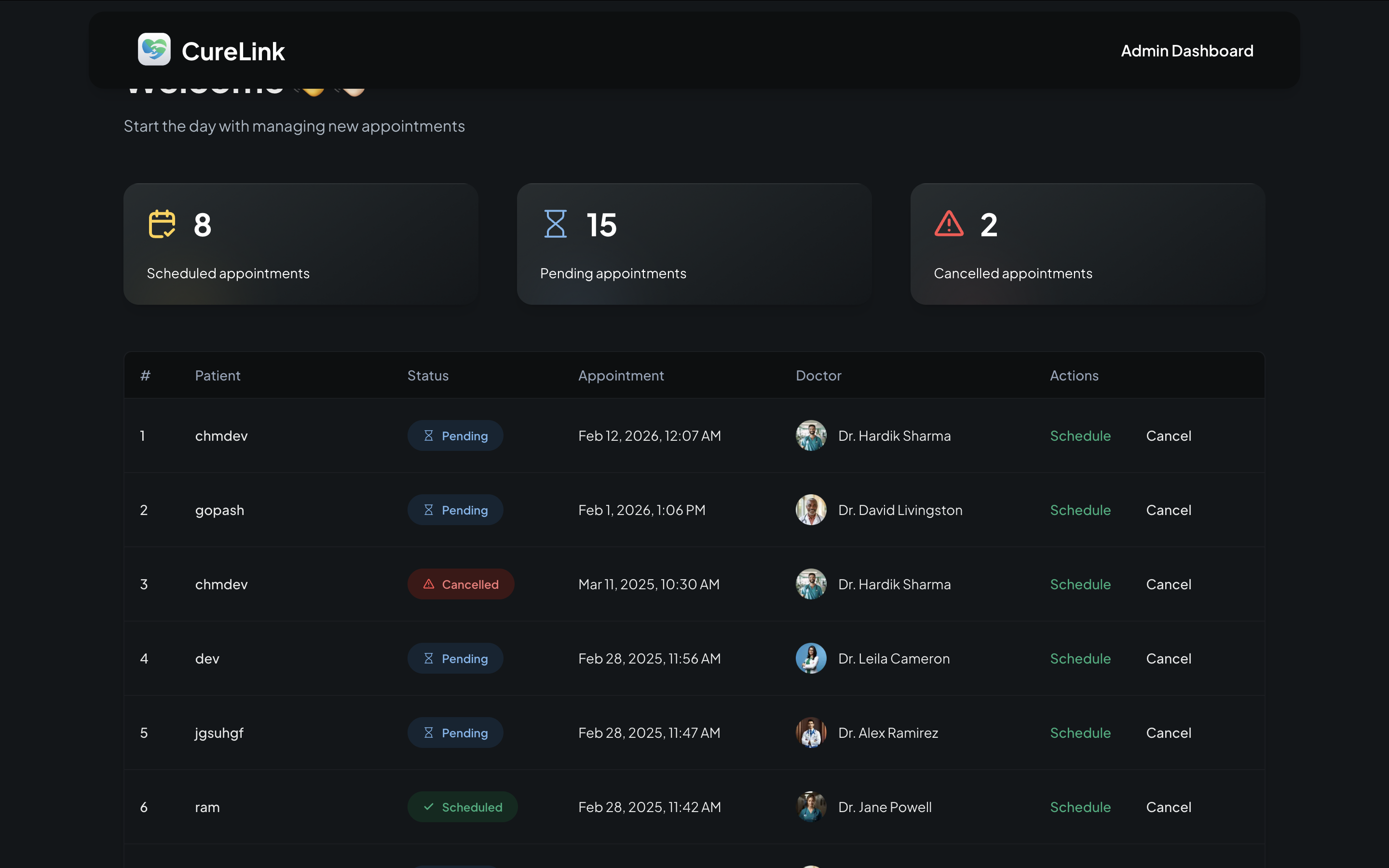The image size is (1389, 868).
Task: Click the Status column header
Action: [428, 376]
